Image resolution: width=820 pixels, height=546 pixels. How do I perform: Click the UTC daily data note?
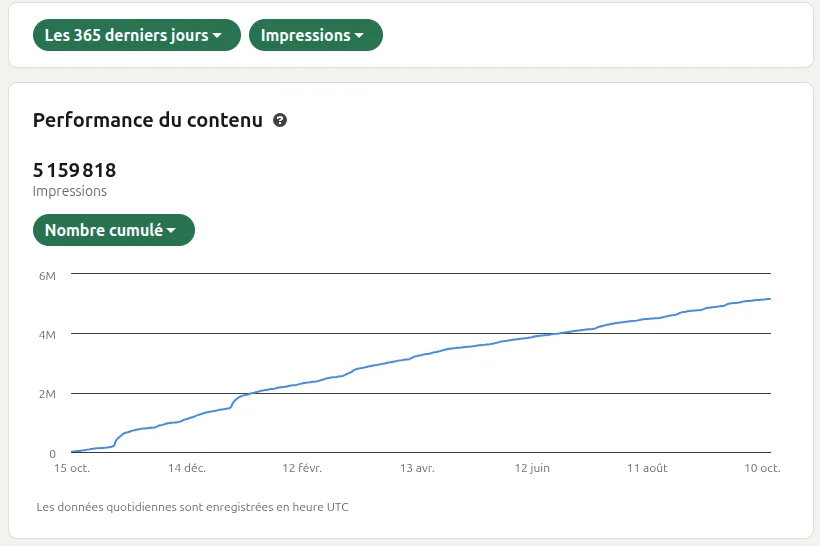pyautogui.click(x=192, y=507)
